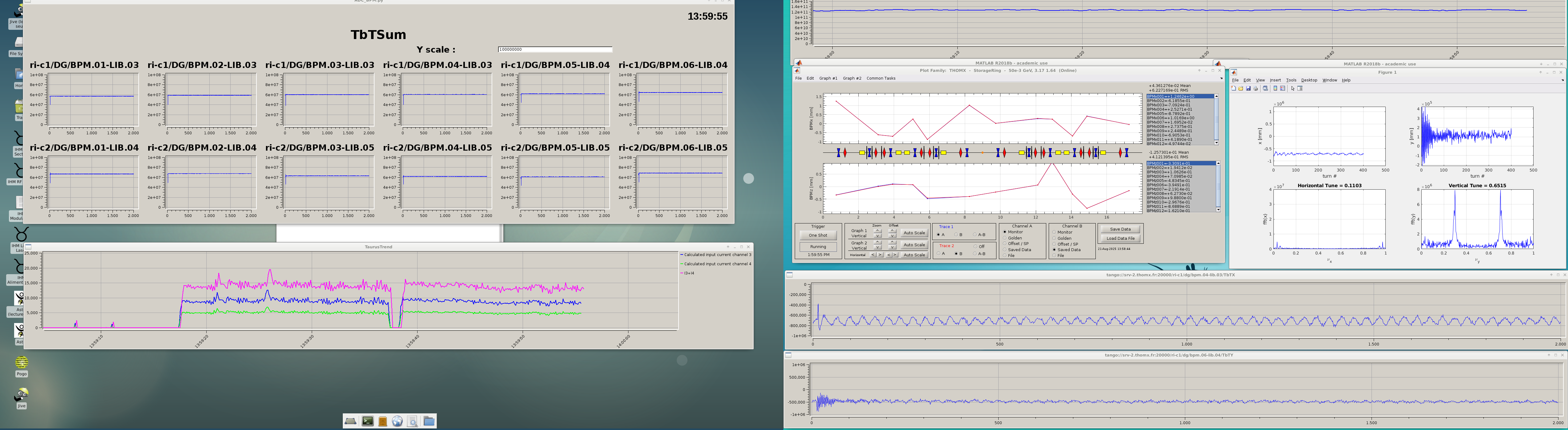Image resolution: width=1568 pixels, height=430 pixels.
Task: Switch Channel B to File
Action: [x=1054, y=256]
